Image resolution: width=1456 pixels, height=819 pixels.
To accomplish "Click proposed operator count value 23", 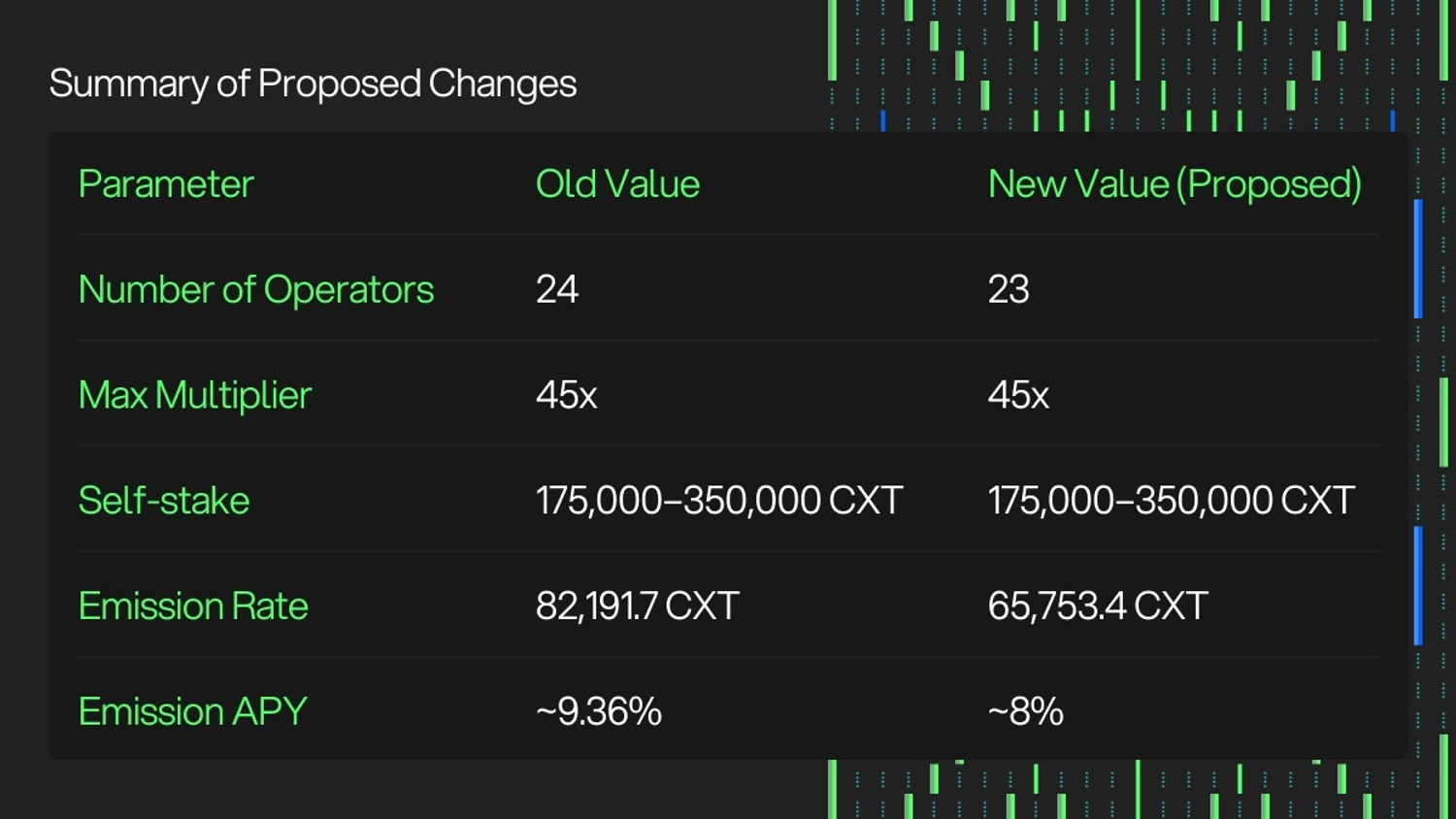I will click(1009, 289).
